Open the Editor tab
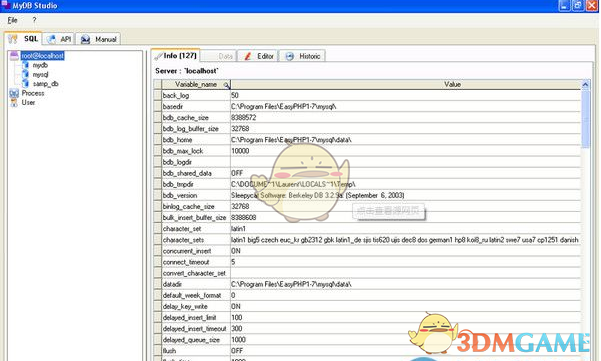This screenshot has width=601, height=361. [x=258, y=56]
